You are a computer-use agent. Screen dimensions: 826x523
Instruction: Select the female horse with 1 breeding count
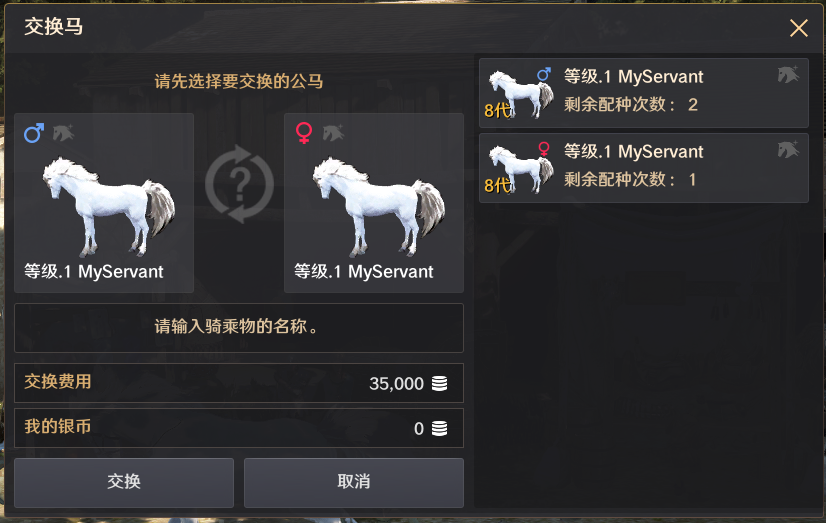[x=644, y=168]
